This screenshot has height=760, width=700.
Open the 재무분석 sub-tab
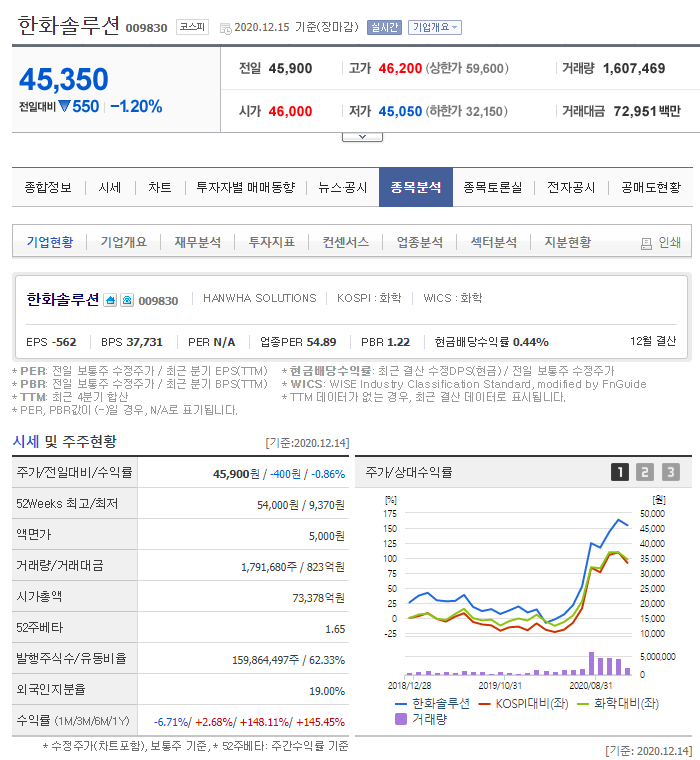tap(198, 242)
